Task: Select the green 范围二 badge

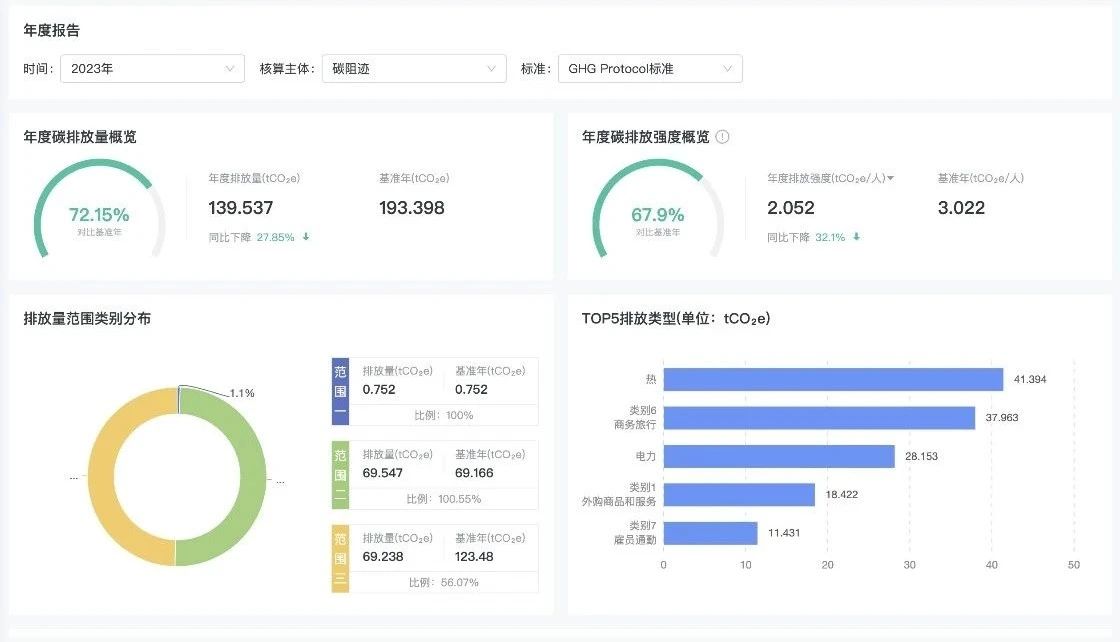Action: pos(340,472)
